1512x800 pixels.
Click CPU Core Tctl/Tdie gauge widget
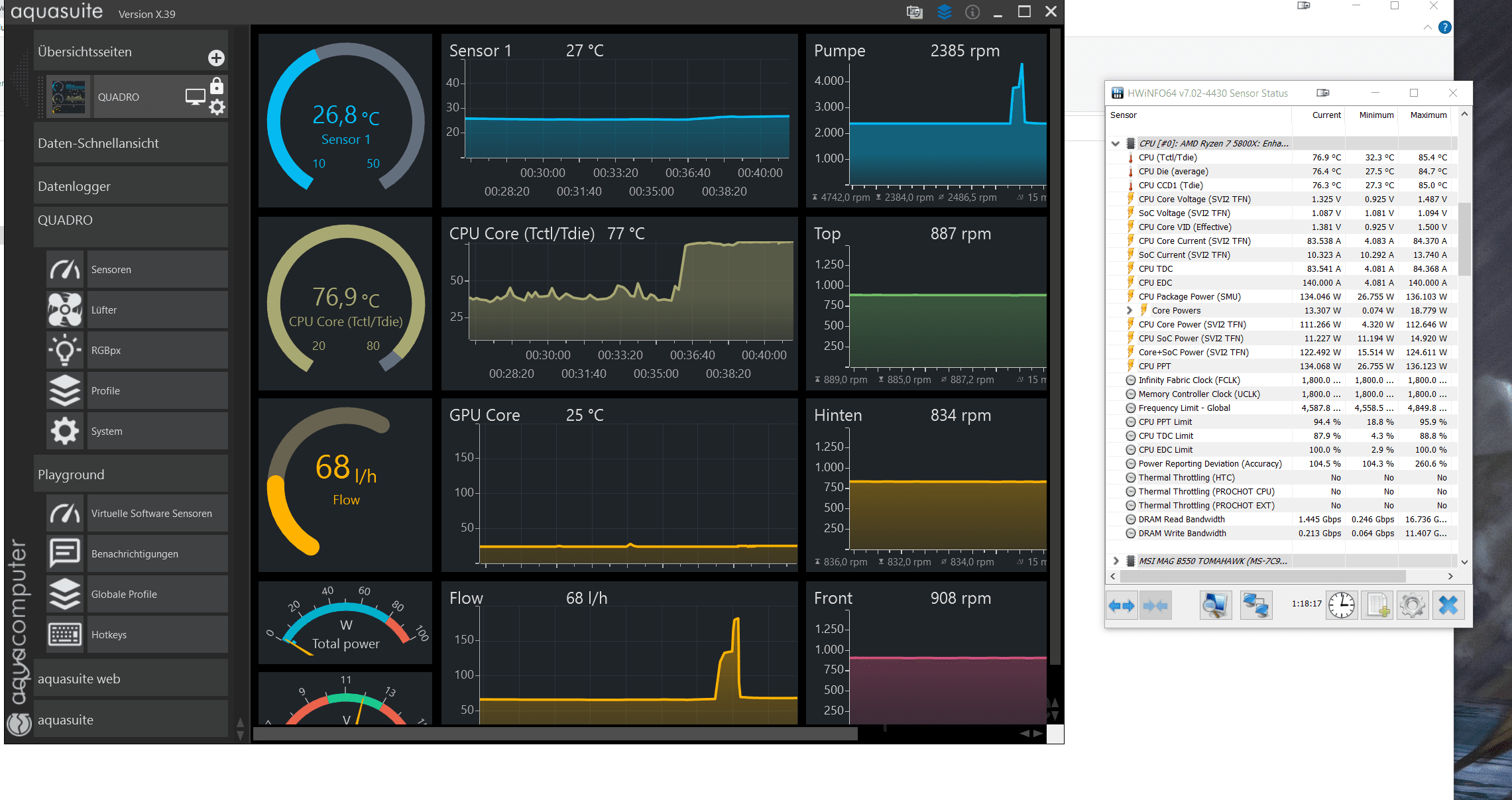(x=345, y=303)
